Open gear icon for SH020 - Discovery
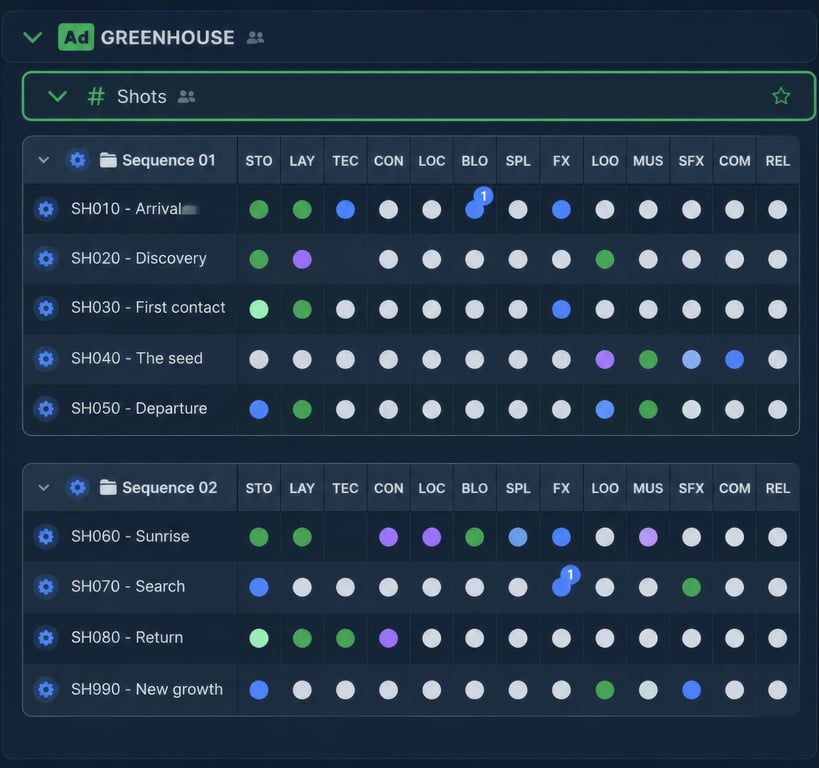Viewport: 819px width, 768px height. 46,258
